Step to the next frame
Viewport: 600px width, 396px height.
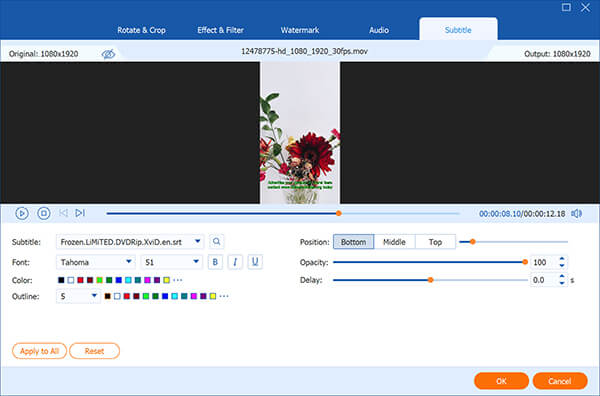80,213
